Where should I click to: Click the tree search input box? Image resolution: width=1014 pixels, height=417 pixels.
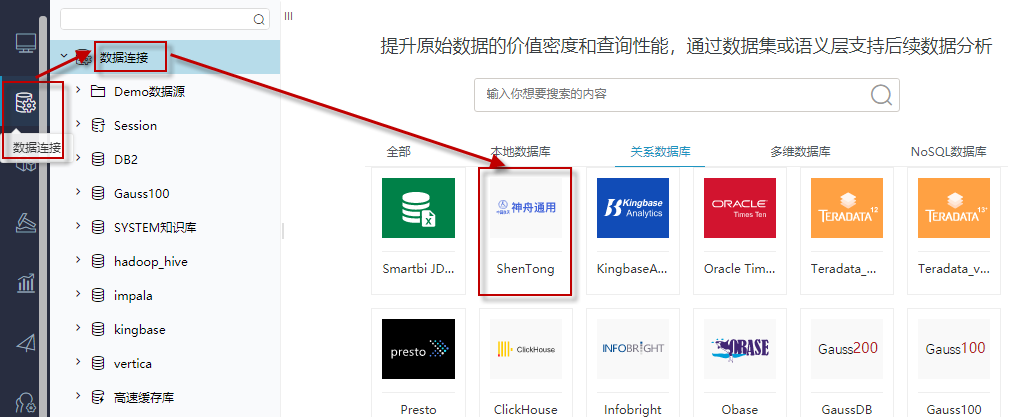(x=165, y=19)
